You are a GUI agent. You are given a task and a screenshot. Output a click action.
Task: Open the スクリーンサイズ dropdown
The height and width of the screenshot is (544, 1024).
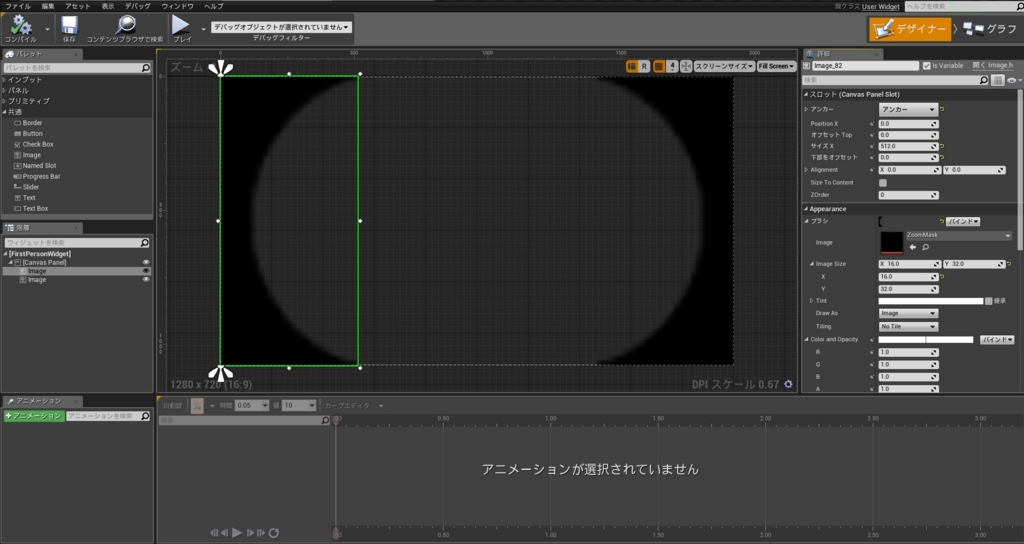coord(724,66)
